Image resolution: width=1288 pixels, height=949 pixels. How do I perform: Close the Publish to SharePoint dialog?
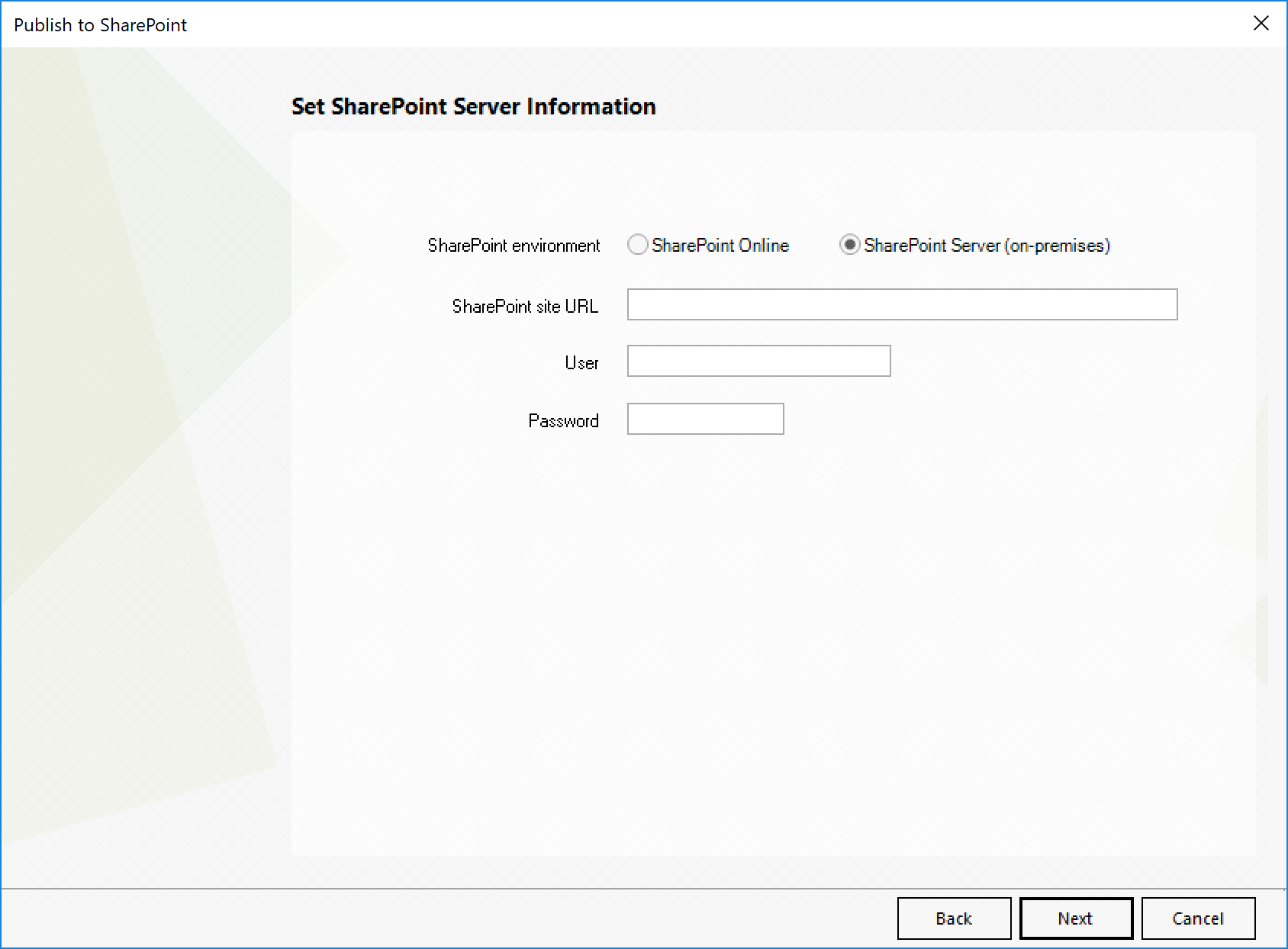pyautogui.click(x=1261, y=24)
